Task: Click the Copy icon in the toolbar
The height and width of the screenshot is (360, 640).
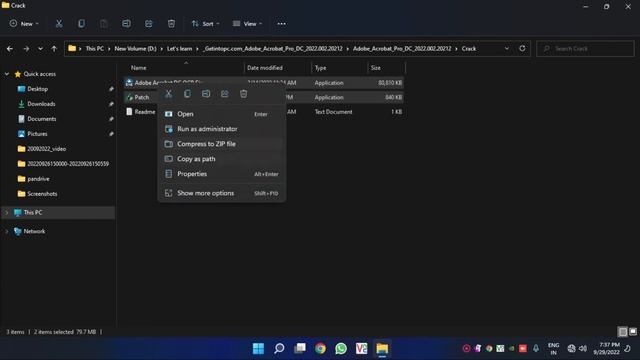Action: (82, 24)
